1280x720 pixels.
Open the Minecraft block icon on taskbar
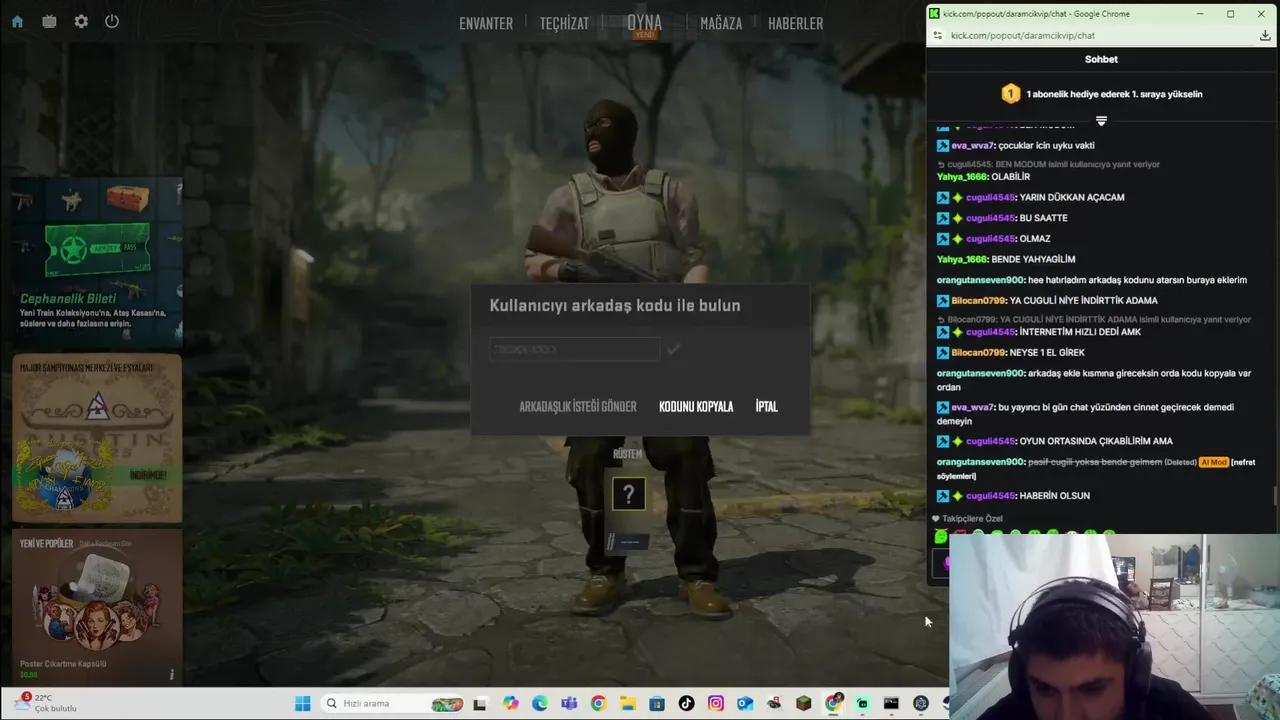(803, 703)
